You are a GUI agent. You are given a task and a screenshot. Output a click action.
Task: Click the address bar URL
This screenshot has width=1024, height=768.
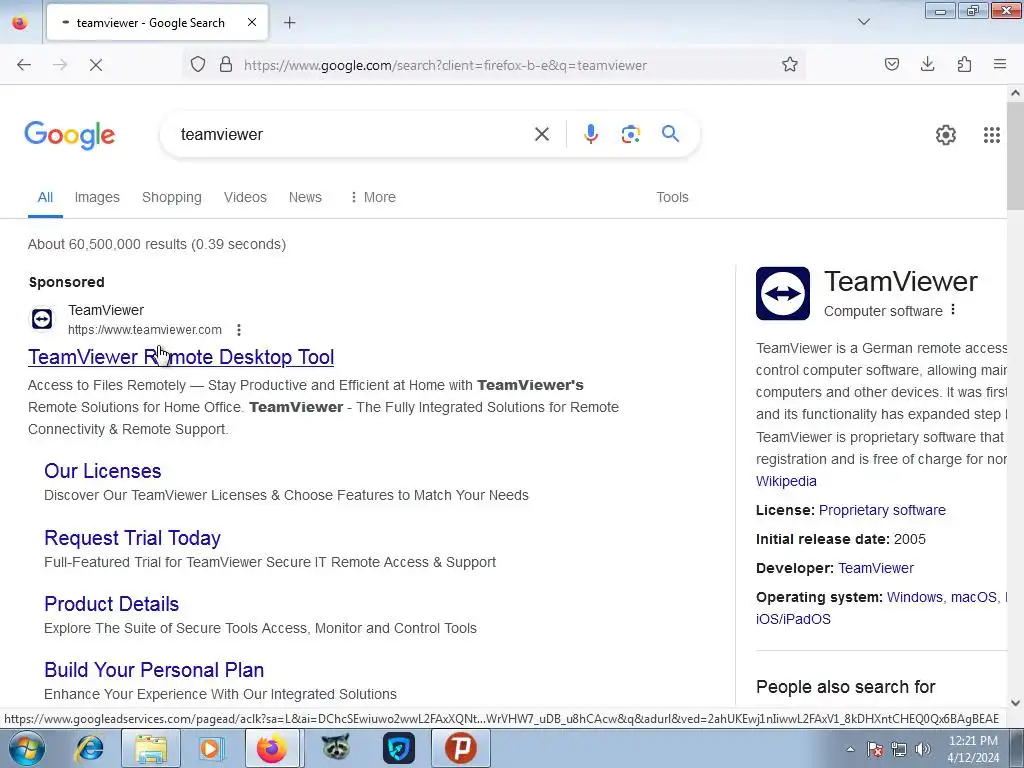445,65
